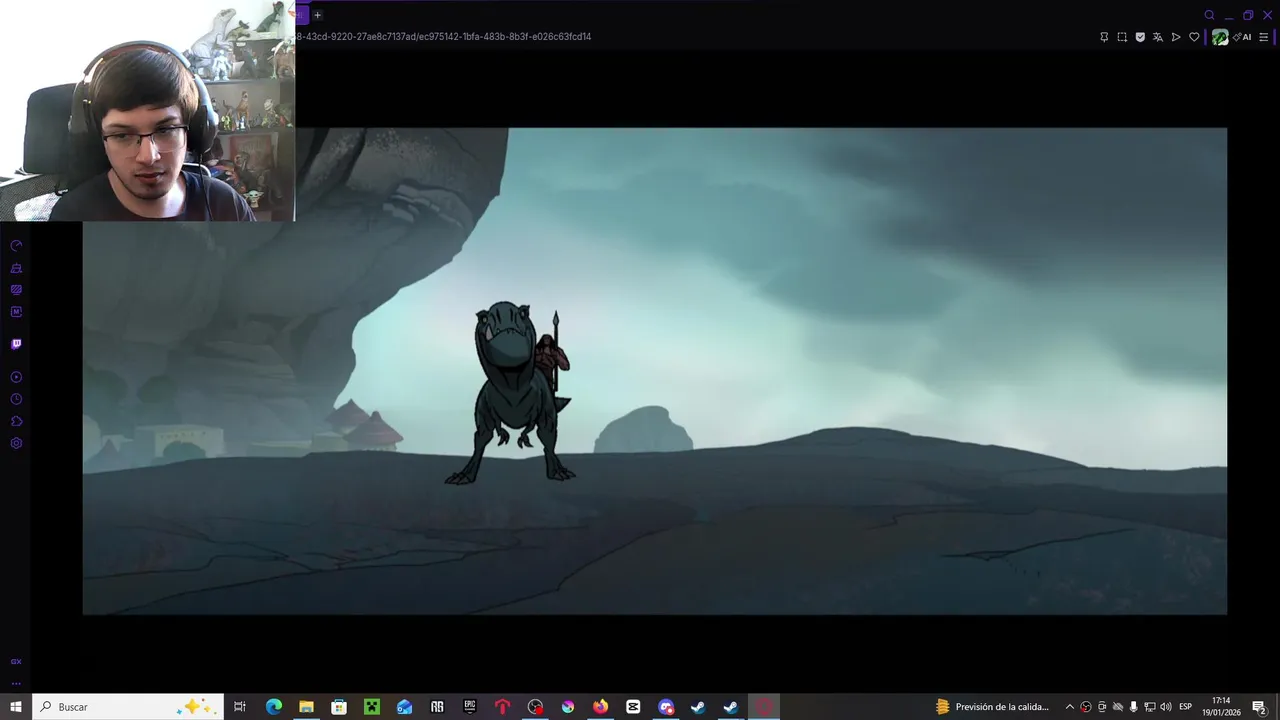Open GX Control in the sidebar
Image resolution: width=1280 pixels, height=720 pixels.
tap(16, 246)
